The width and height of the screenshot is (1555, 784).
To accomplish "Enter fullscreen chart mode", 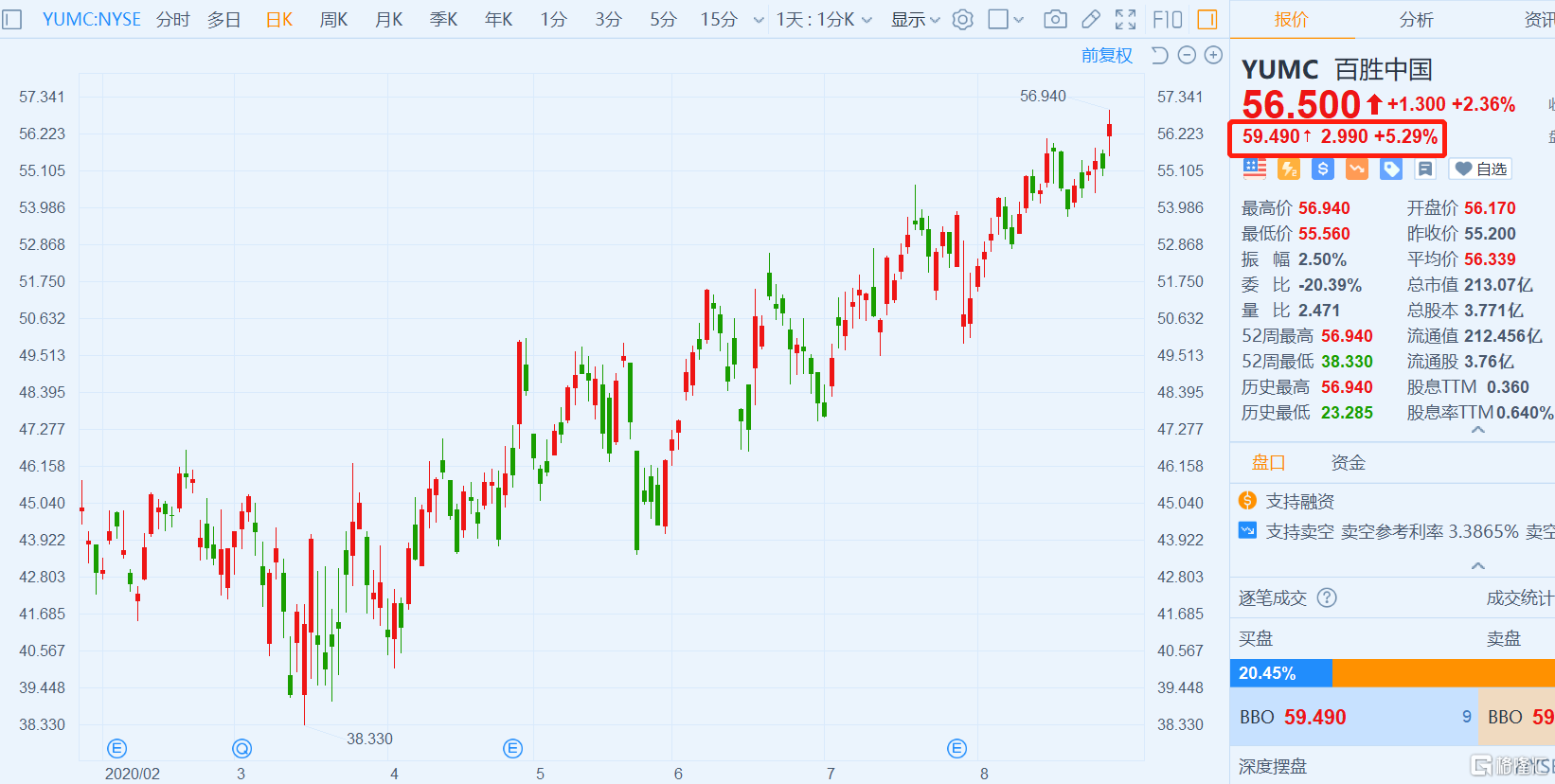I will (x=1125, y=19).
